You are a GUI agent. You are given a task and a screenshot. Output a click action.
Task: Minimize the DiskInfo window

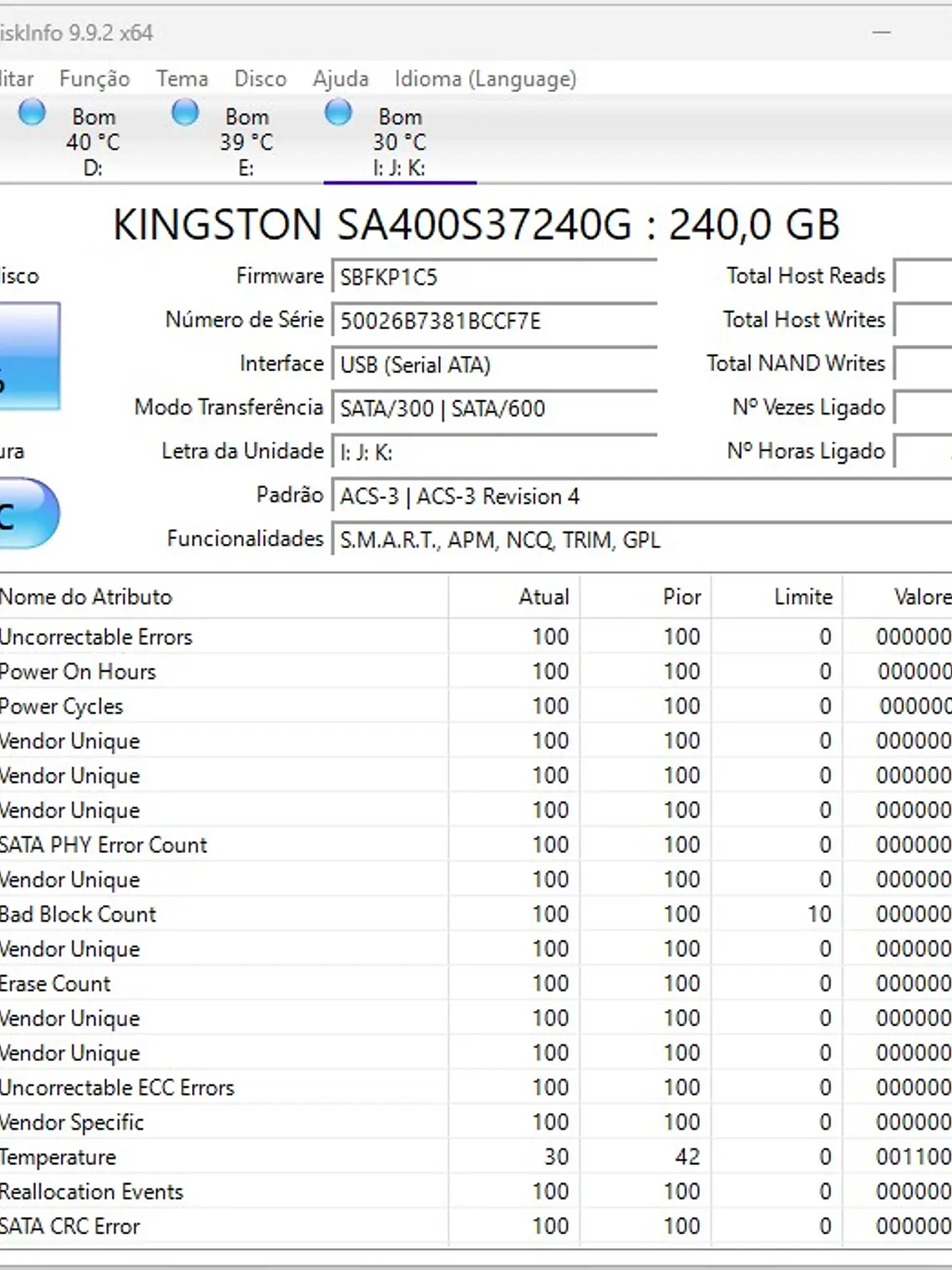tap(881, 33)
